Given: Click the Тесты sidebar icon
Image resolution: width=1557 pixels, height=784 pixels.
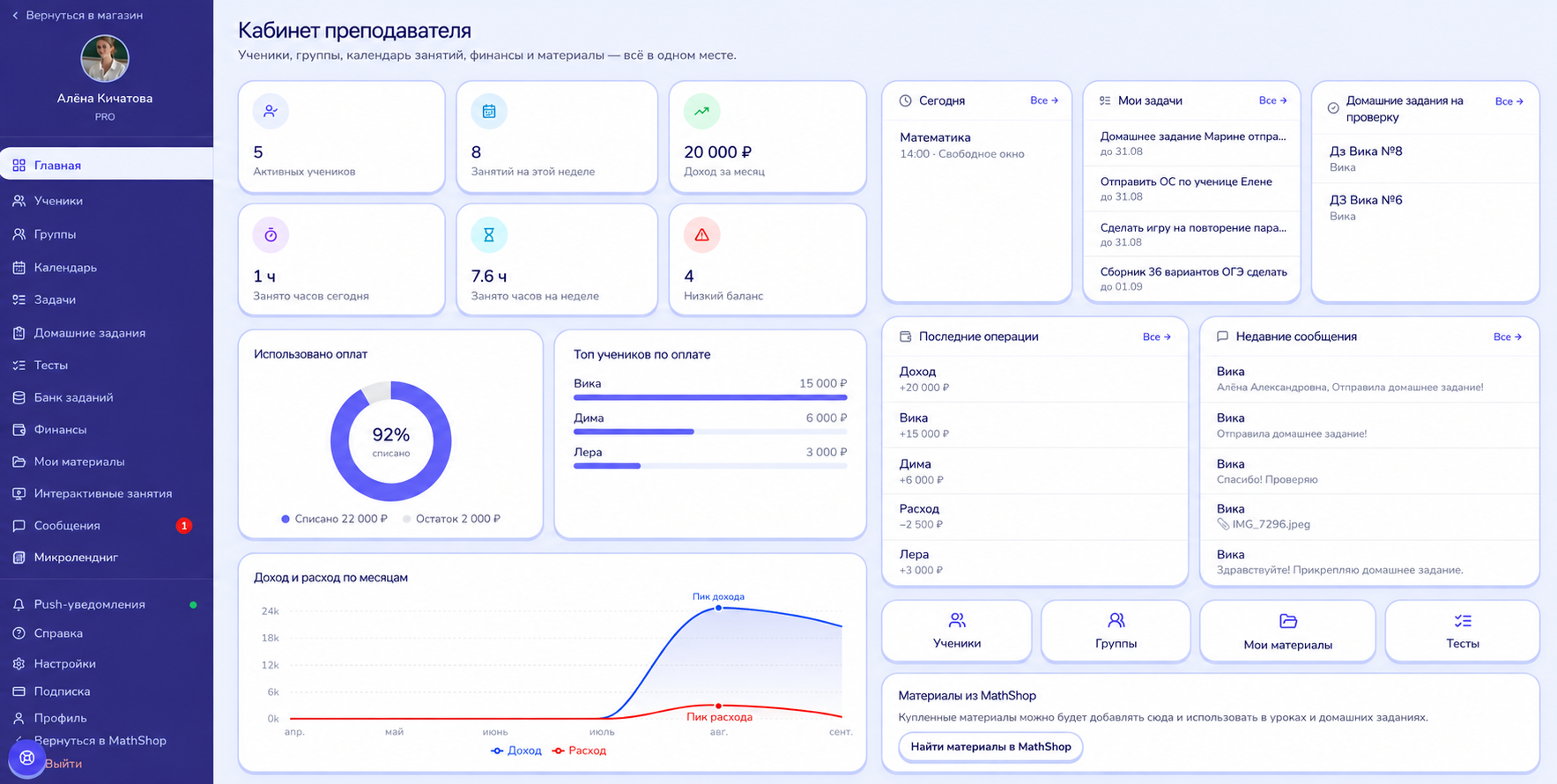Looking at the screenshot, I should coord(19,365).
